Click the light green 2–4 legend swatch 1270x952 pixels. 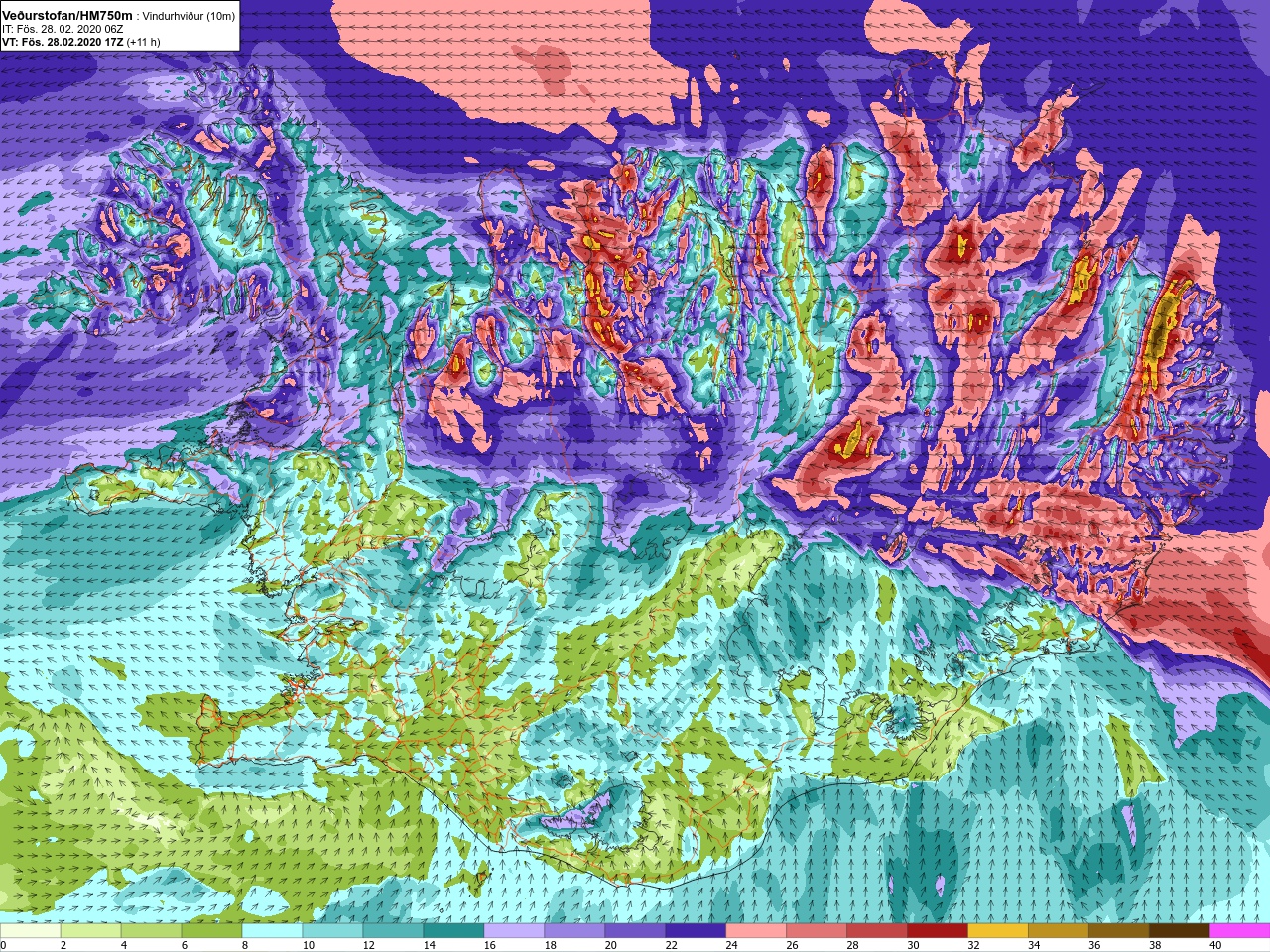coord(90,932)
